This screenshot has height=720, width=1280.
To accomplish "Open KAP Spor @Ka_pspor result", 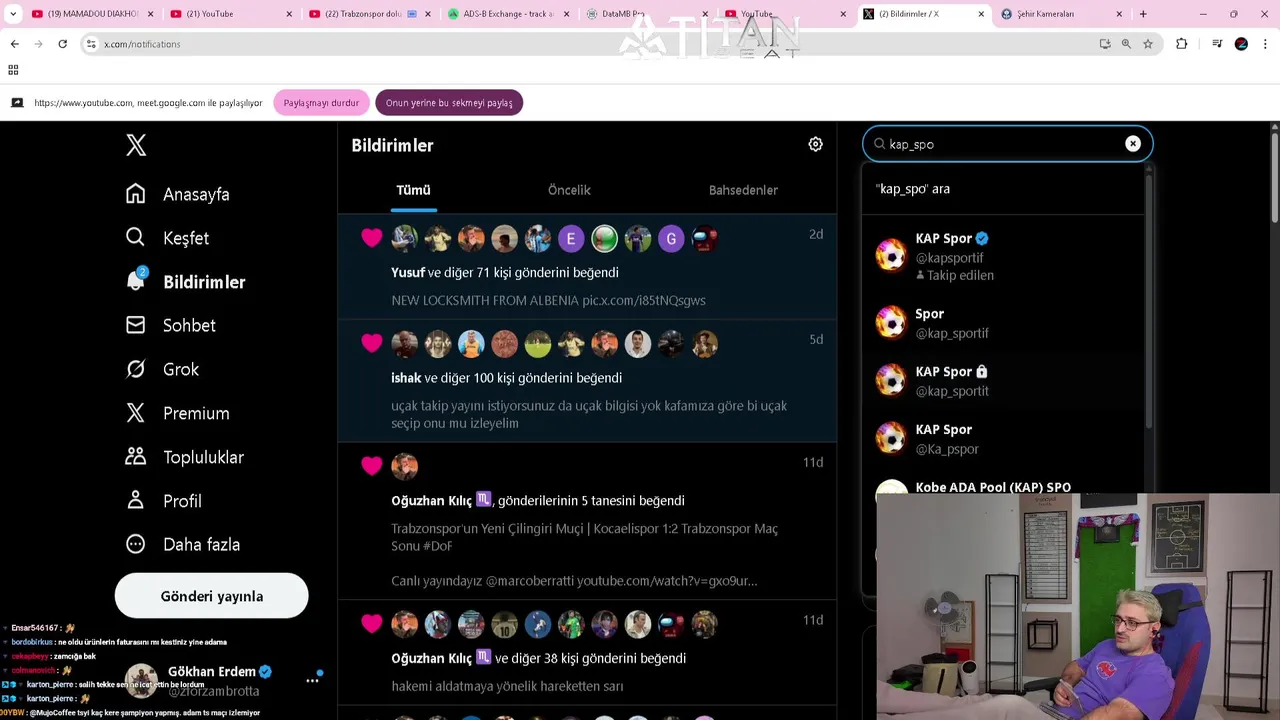I will coord(1003,439).
